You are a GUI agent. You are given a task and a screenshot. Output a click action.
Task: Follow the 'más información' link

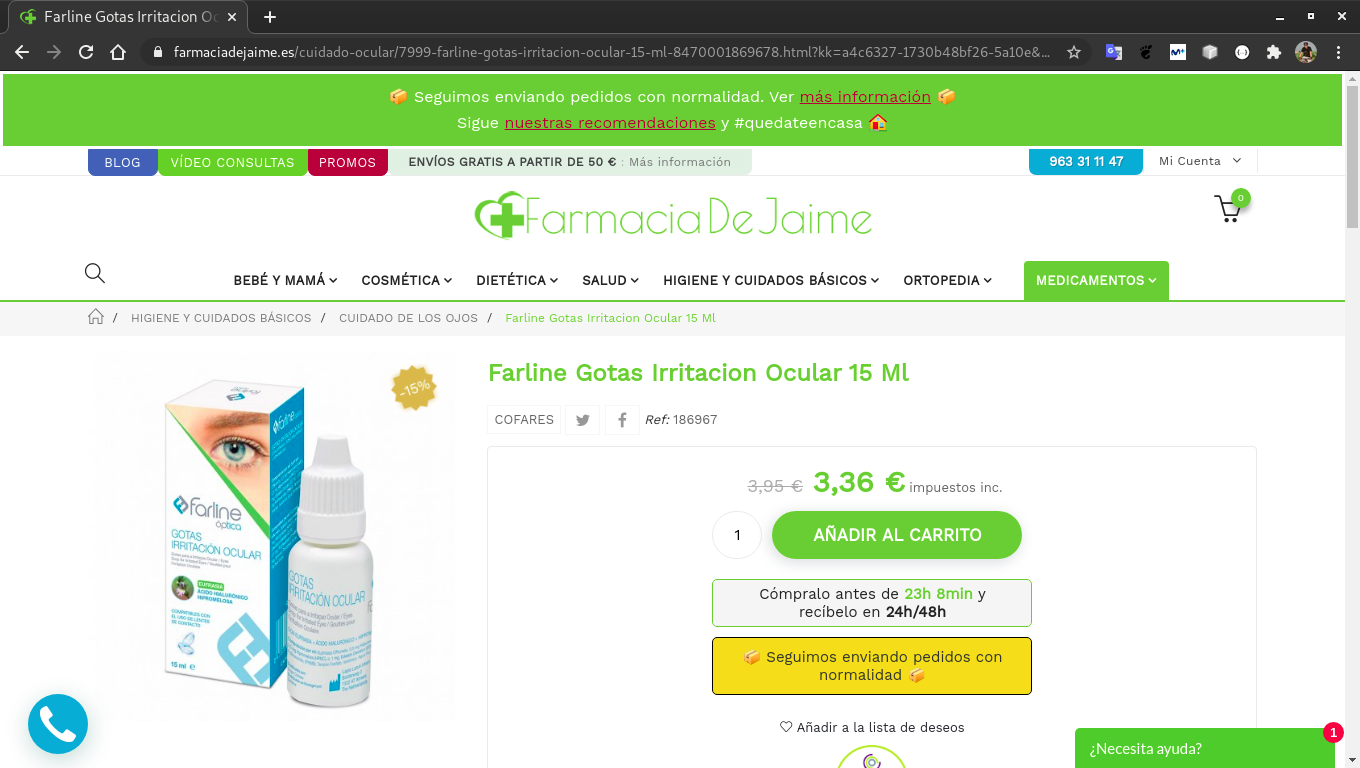(865, 97)
